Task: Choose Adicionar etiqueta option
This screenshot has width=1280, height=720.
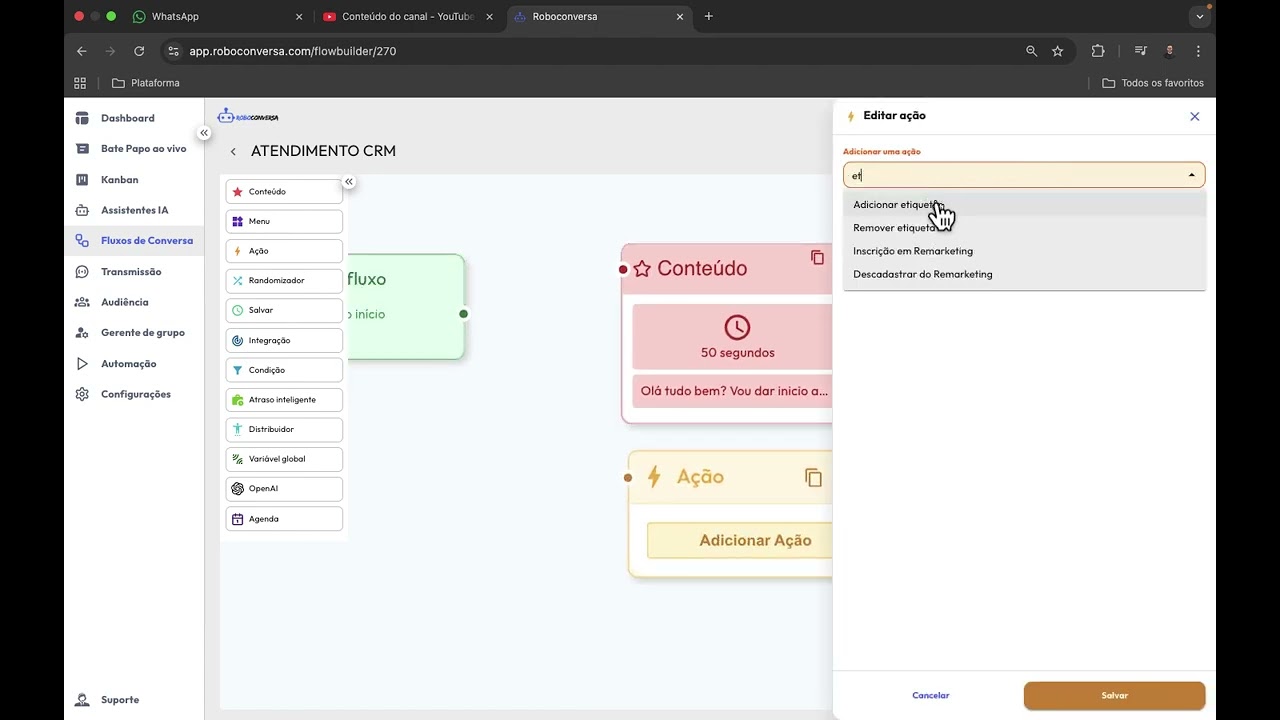Action: tap(1024, 205)
